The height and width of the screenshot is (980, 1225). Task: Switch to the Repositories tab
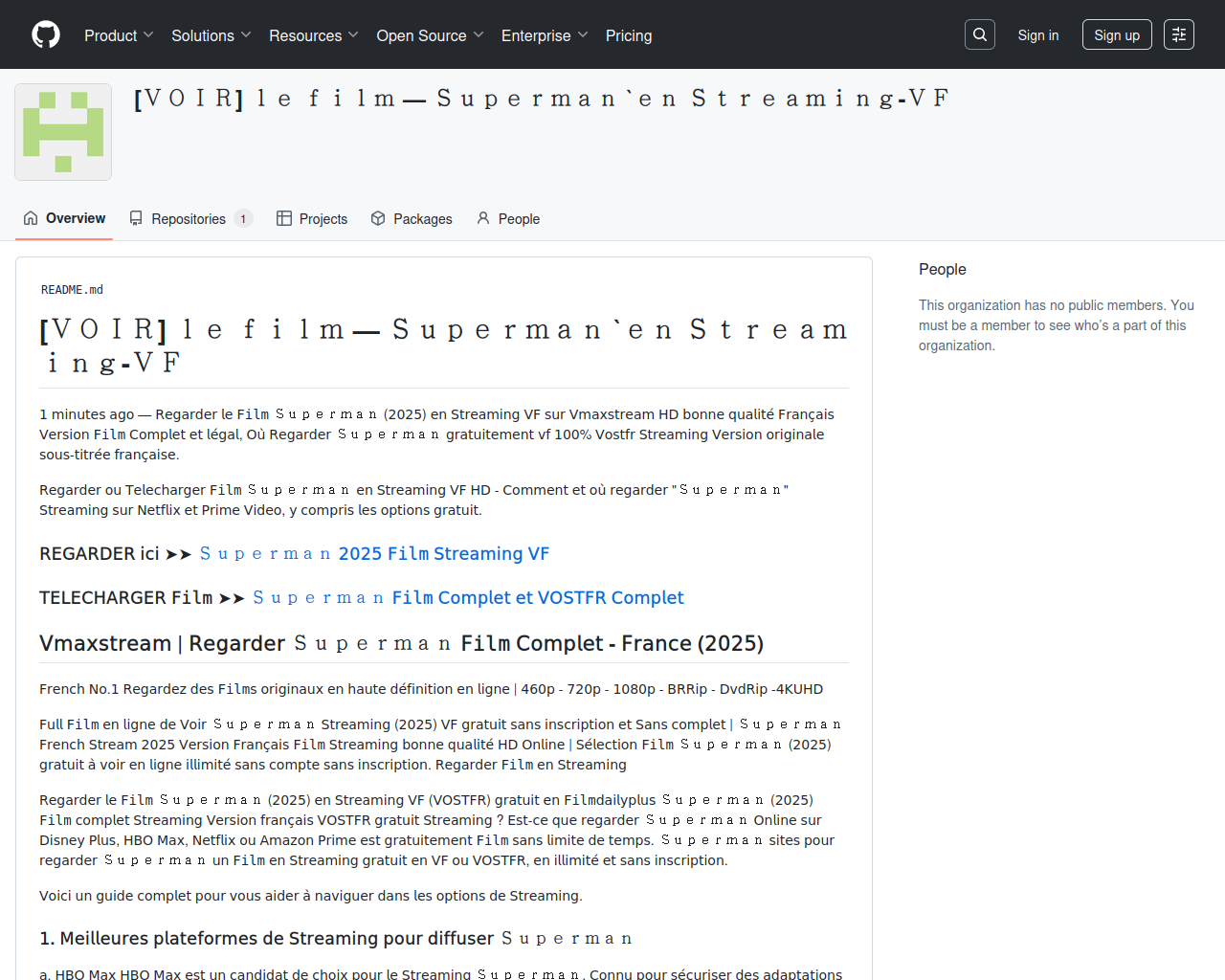(x=190, y=219)
